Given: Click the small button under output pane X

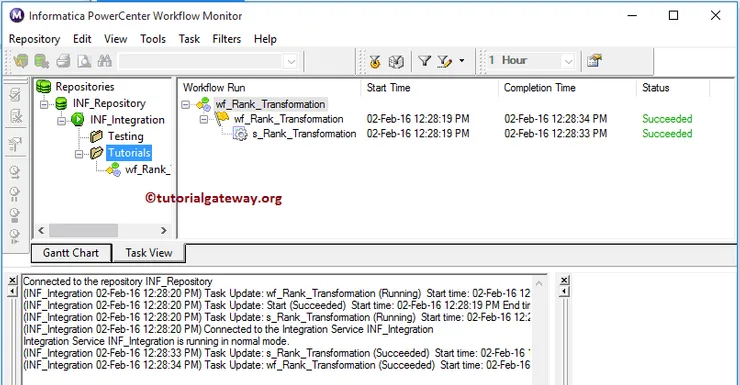Looking at the screenshot, I should 13,292.
